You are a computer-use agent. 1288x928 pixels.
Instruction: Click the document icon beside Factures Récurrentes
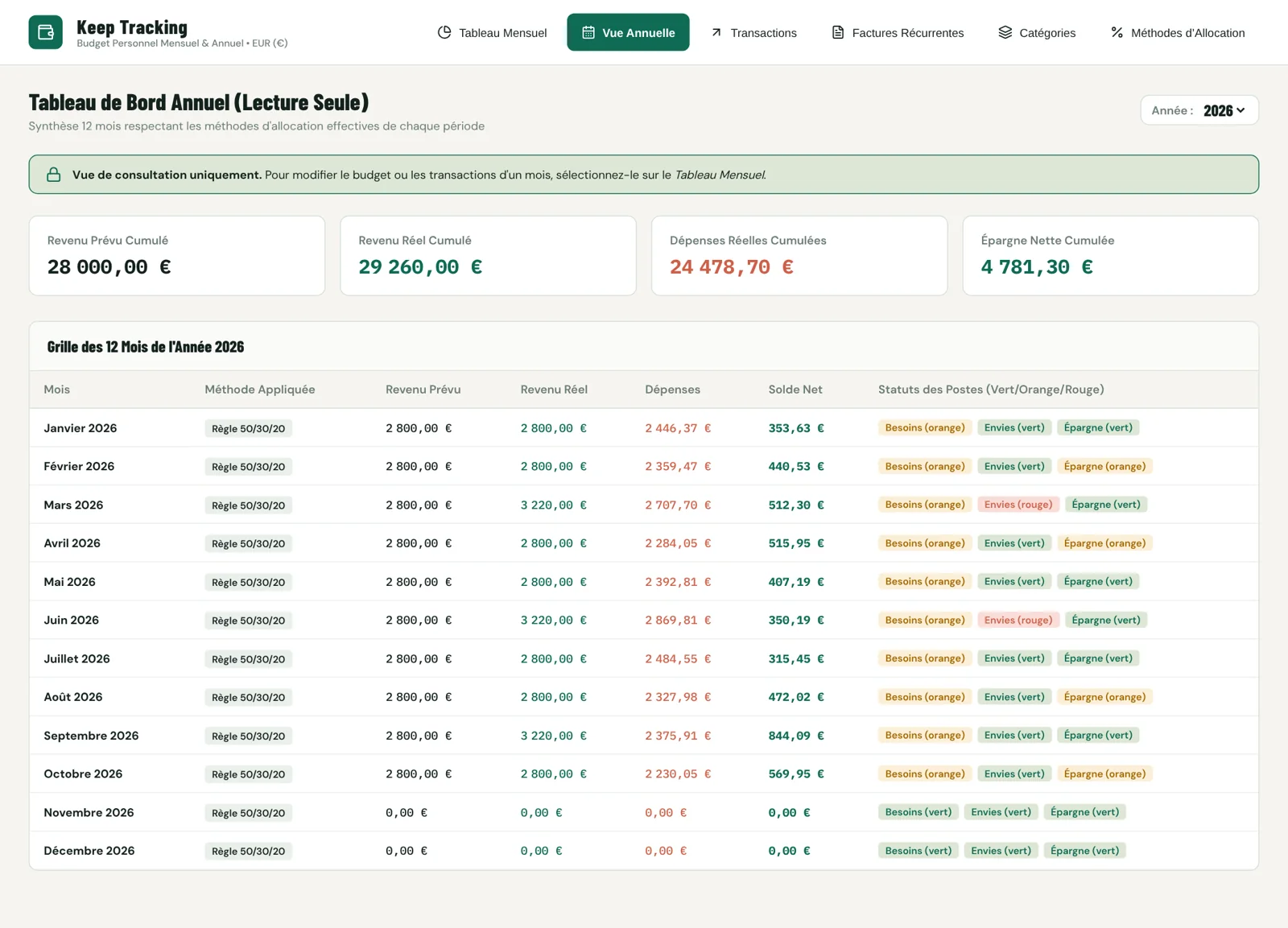[x=838, y=32]
